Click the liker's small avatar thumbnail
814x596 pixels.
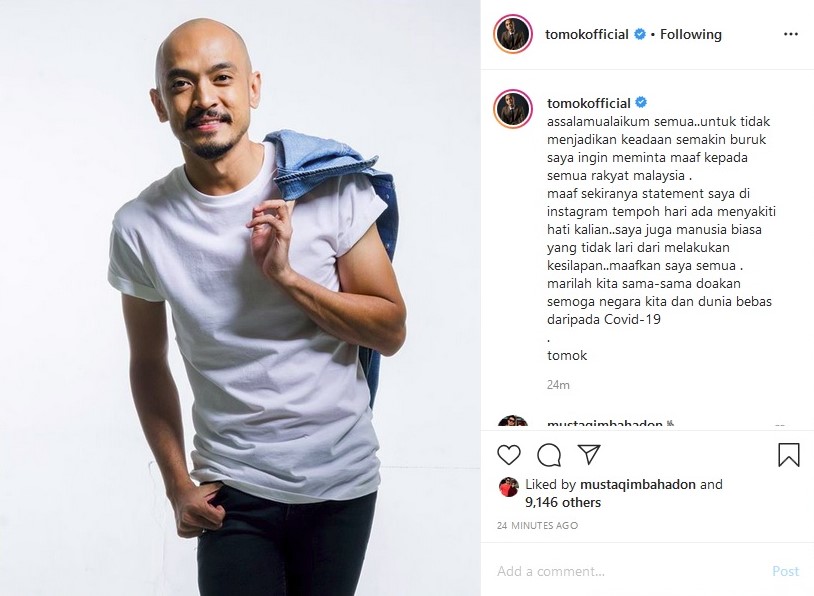(509, 487)
